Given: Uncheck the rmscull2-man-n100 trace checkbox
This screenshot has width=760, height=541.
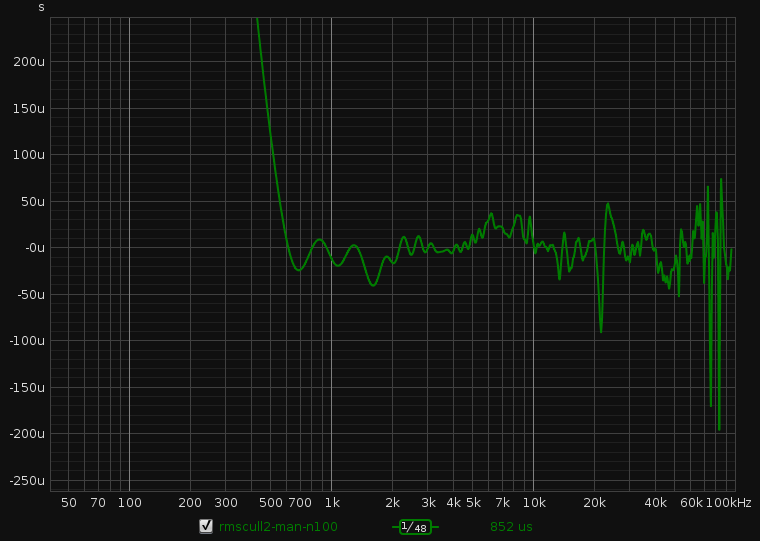Looking at the screenshot, I should click(x=206, y=526).
